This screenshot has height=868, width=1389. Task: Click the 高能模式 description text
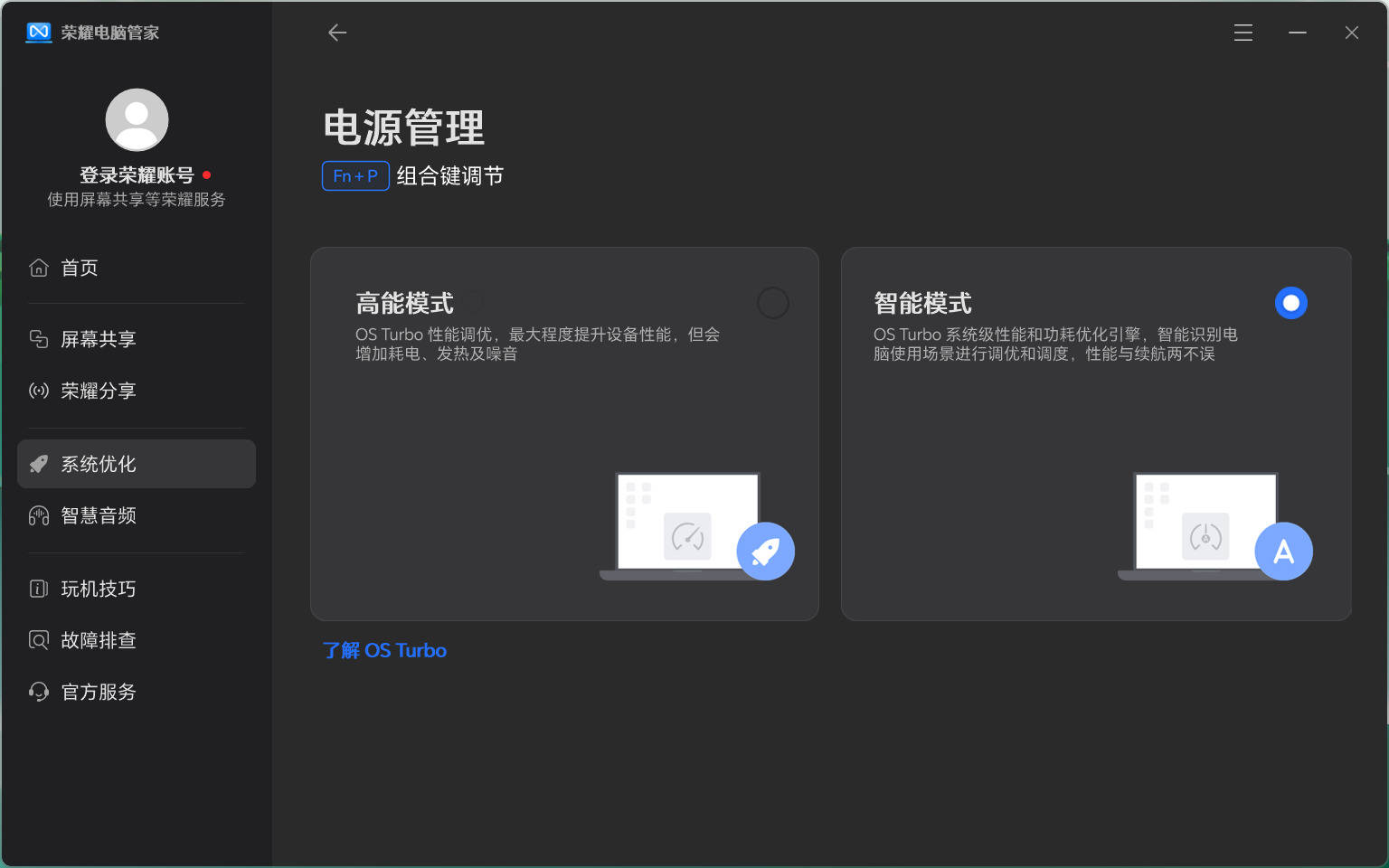pyautogui.click(x=538, y=344)
